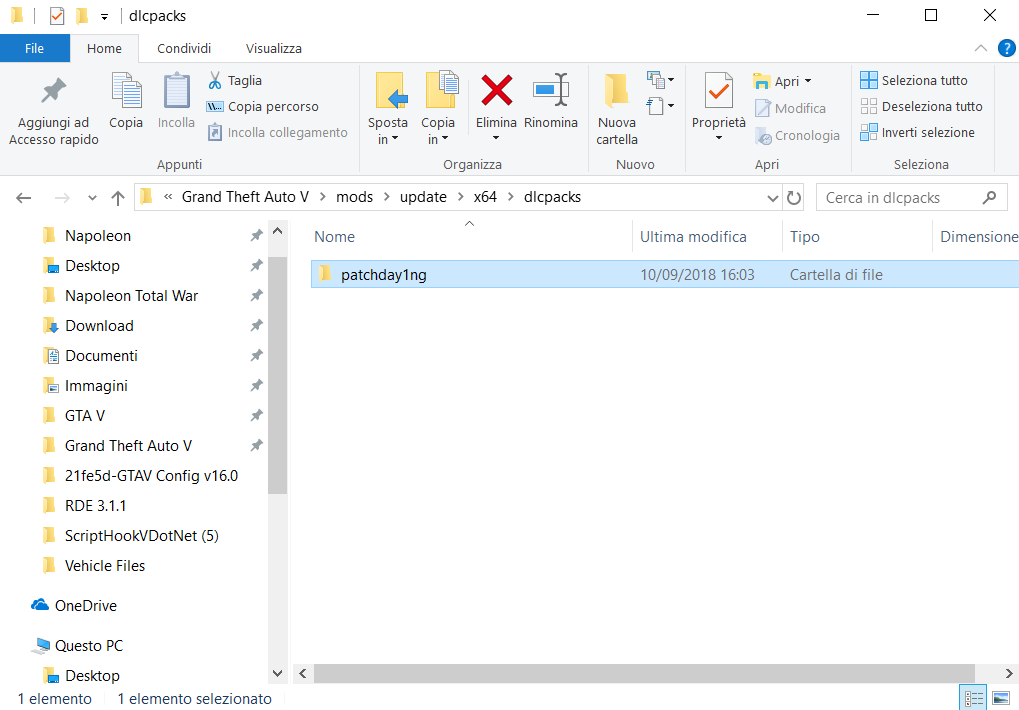
Task: Open Immagini in the sidebar
Action: click(96, 386)
